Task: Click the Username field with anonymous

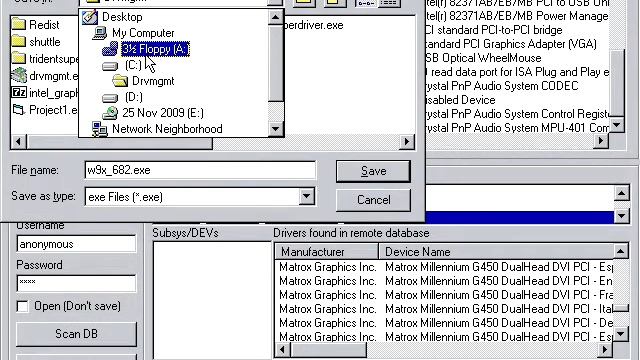Action: point(76,244)
